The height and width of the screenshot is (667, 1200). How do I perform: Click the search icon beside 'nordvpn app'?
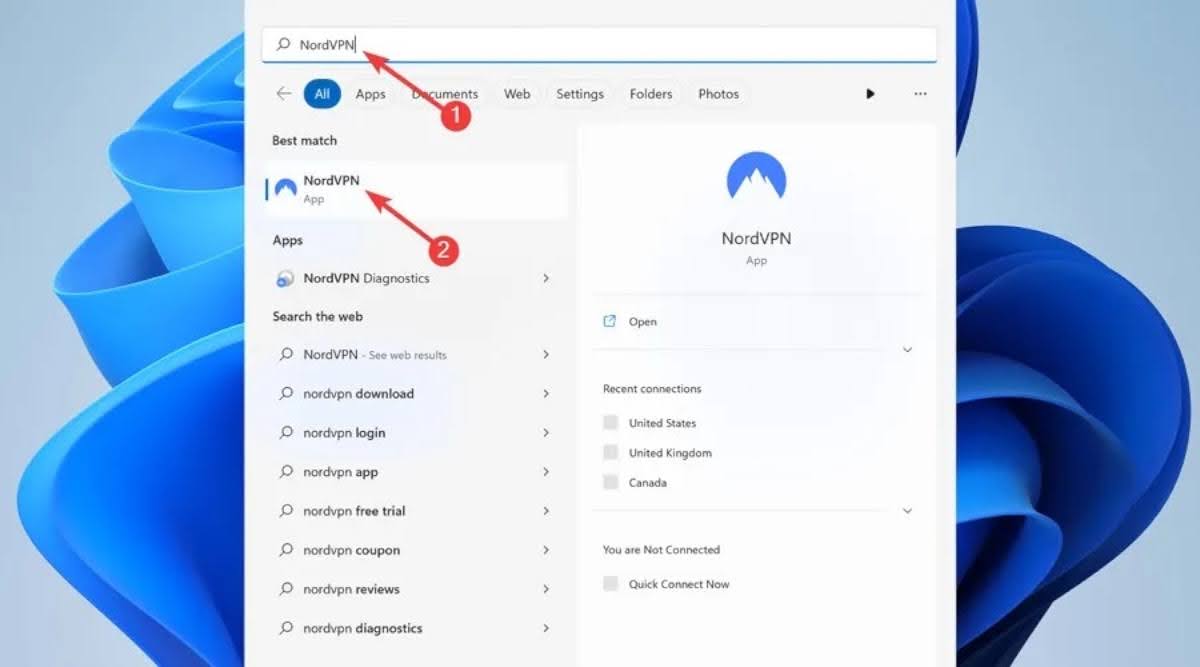pyautogui.click(x=286, y=472)
